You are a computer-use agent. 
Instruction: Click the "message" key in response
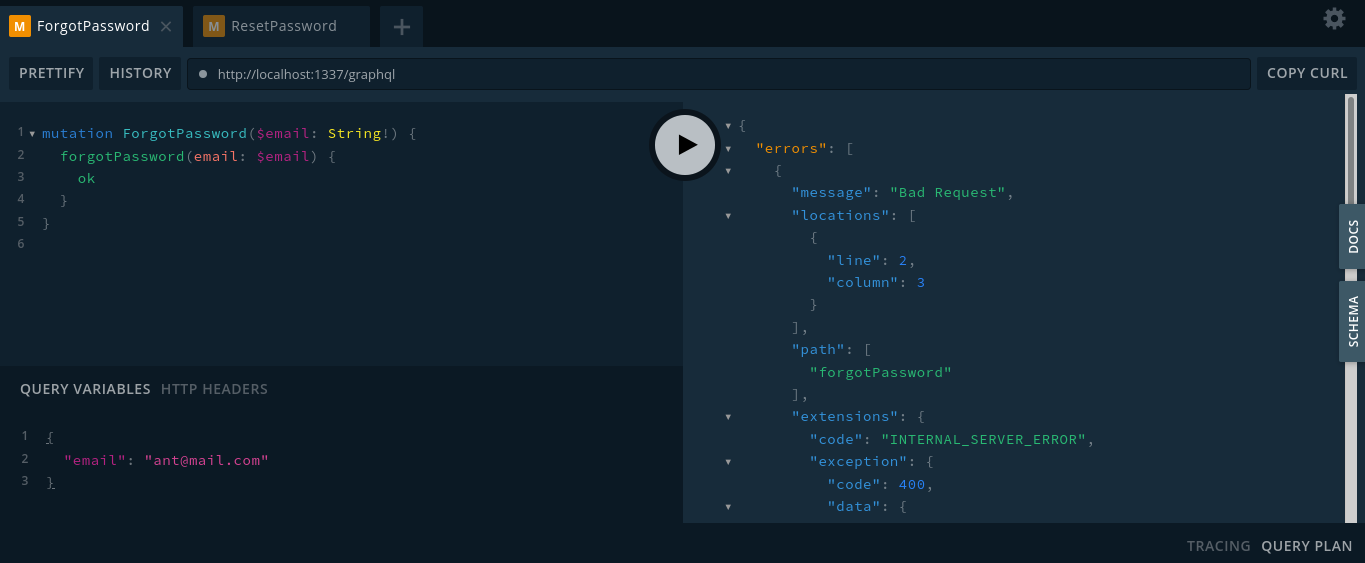pos(831,193)
